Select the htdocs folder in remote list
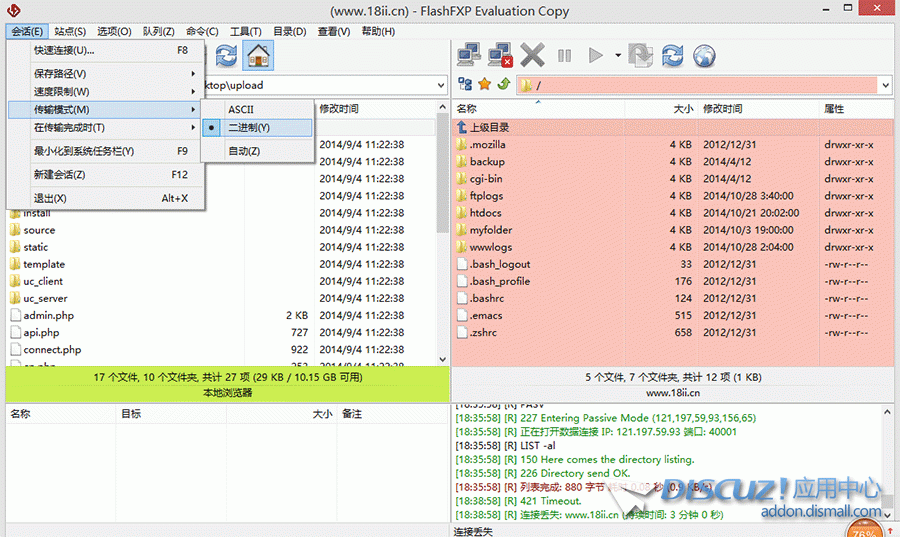Viewport: 900px width, 537px height. [x=486, y=213]
